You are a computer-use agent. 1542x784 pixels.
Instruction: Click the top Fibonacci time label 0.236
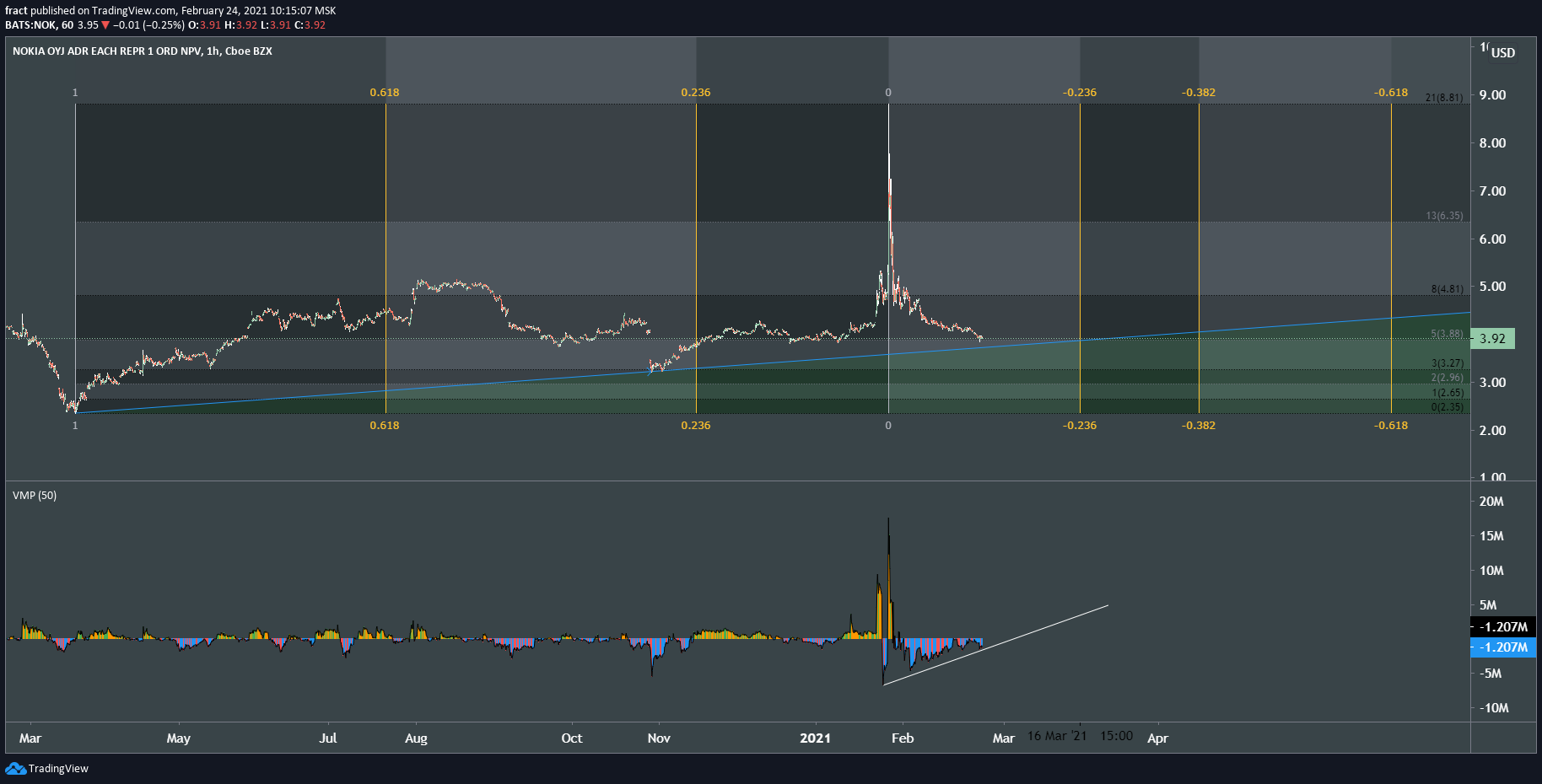(696, 93)
